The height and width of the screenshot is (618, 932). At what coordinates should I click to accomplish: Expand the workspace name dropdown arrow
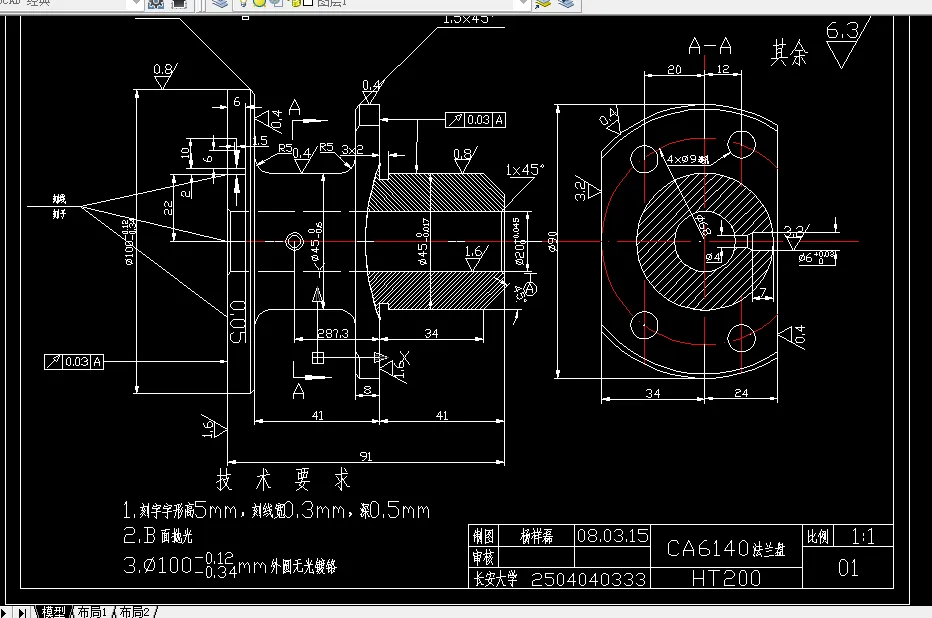pyautogui.click(x=136, y=4)
